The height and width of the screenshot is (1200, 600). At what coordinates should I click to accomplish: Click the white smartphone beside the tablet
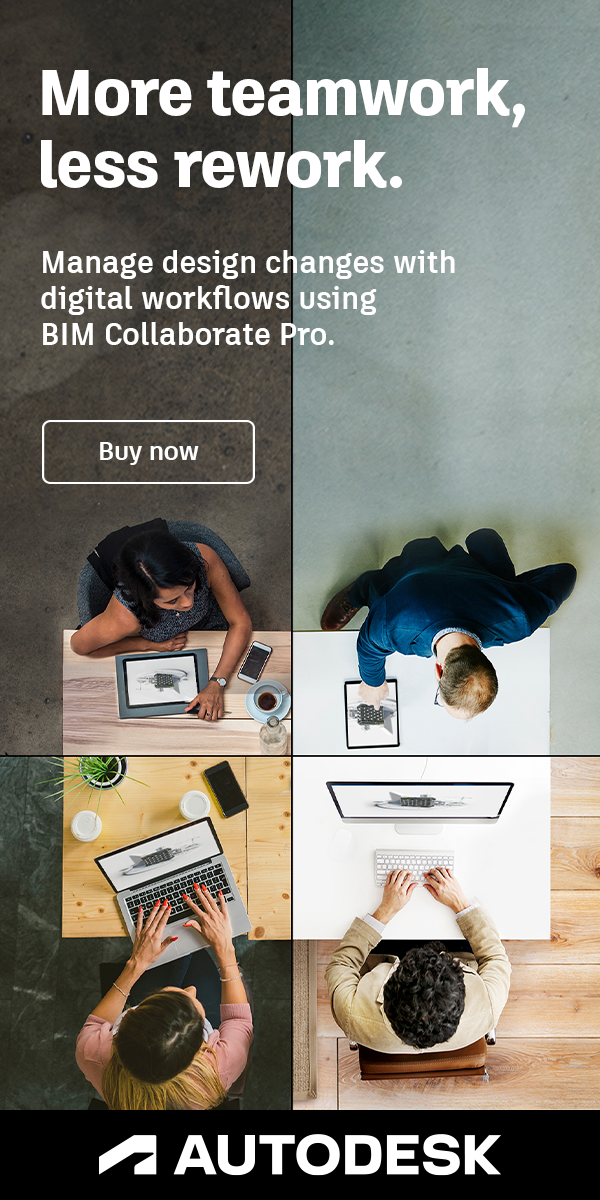(254, 662)
